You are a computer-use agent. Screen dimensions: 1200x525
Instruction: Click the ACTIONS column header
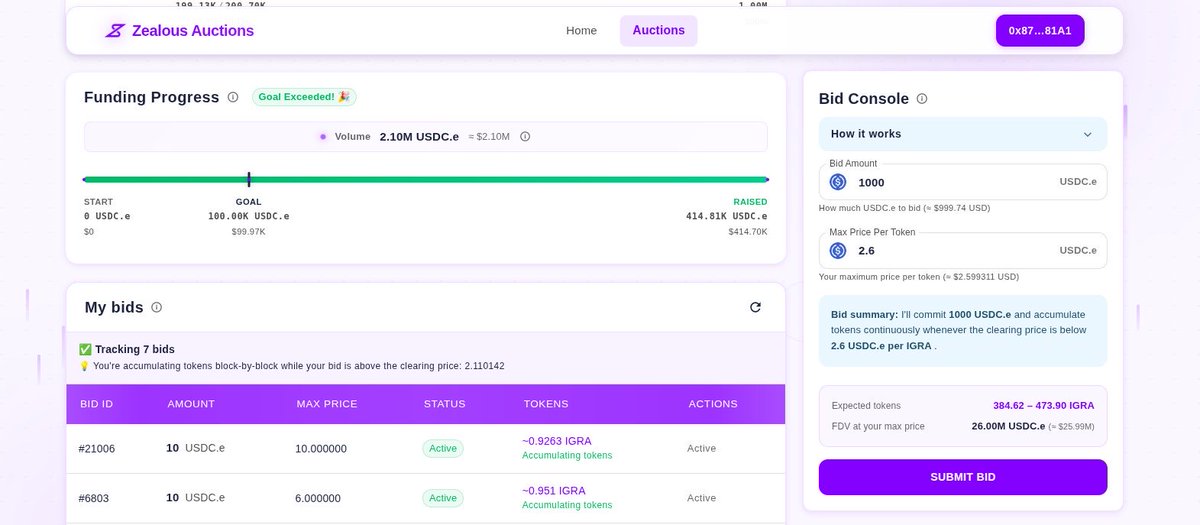(713, 404)
